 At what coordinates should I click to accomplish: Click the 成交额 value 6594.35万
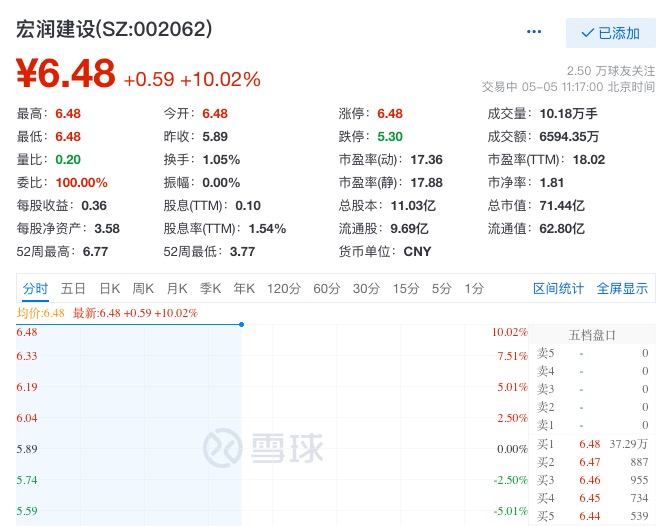[x=569, y=136]
